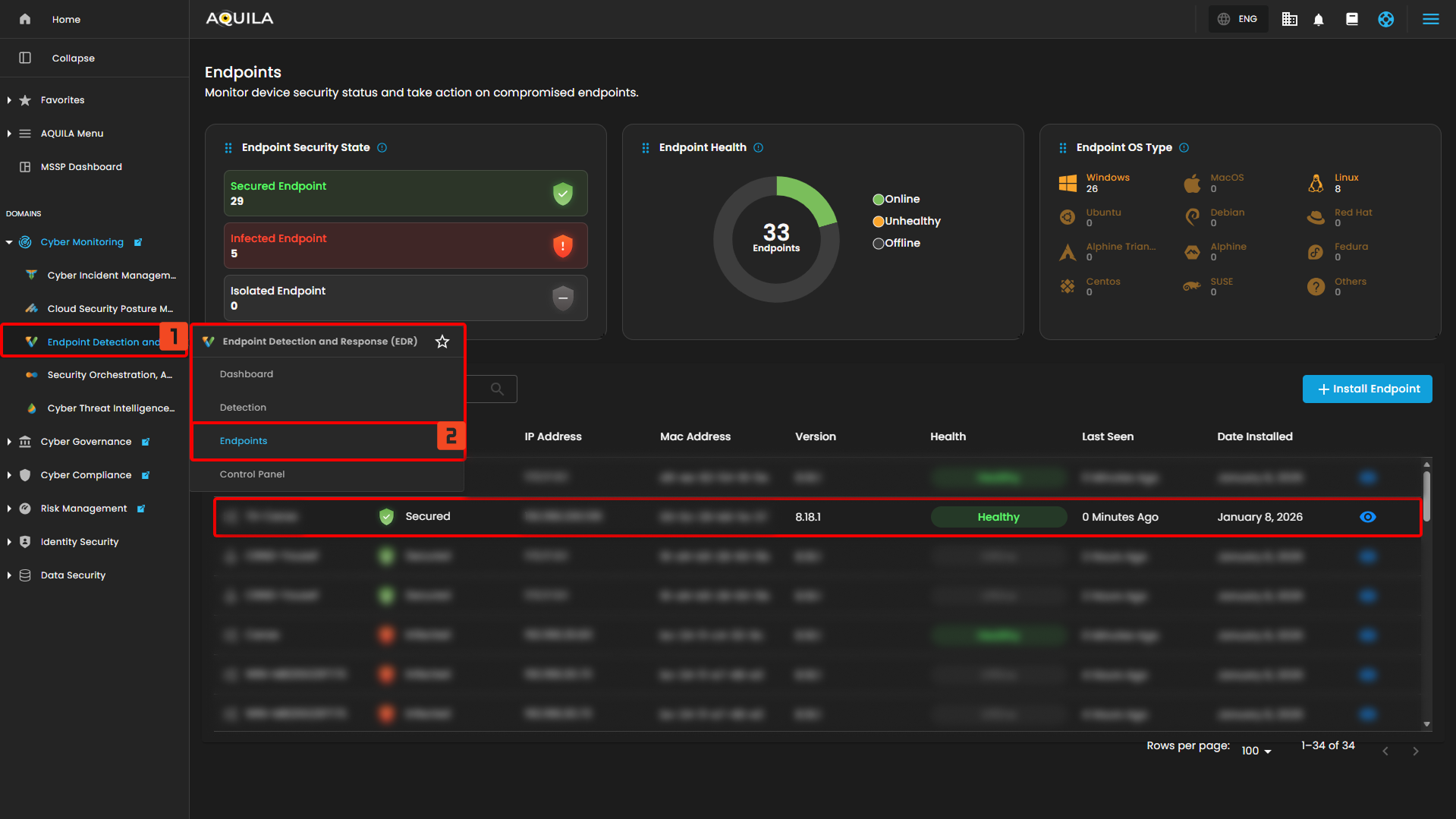View details via eye icon on Secured row
Image resolution: width=1456 pixels, height=819 pixels.
pyautogui.click(x=1367, y=517)
